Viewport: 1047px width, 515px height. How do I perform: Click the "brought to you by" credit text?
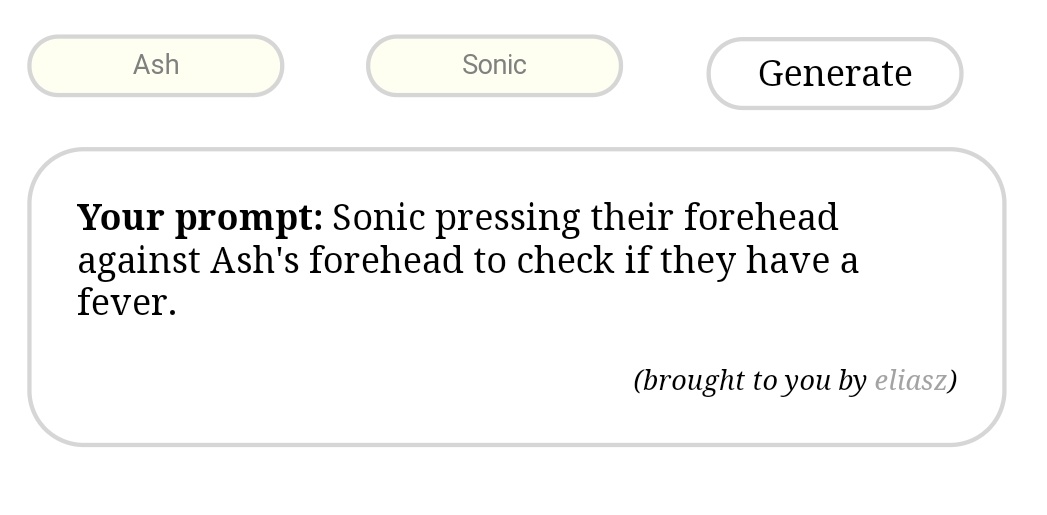pyautogui.click(x=752, y=381)
